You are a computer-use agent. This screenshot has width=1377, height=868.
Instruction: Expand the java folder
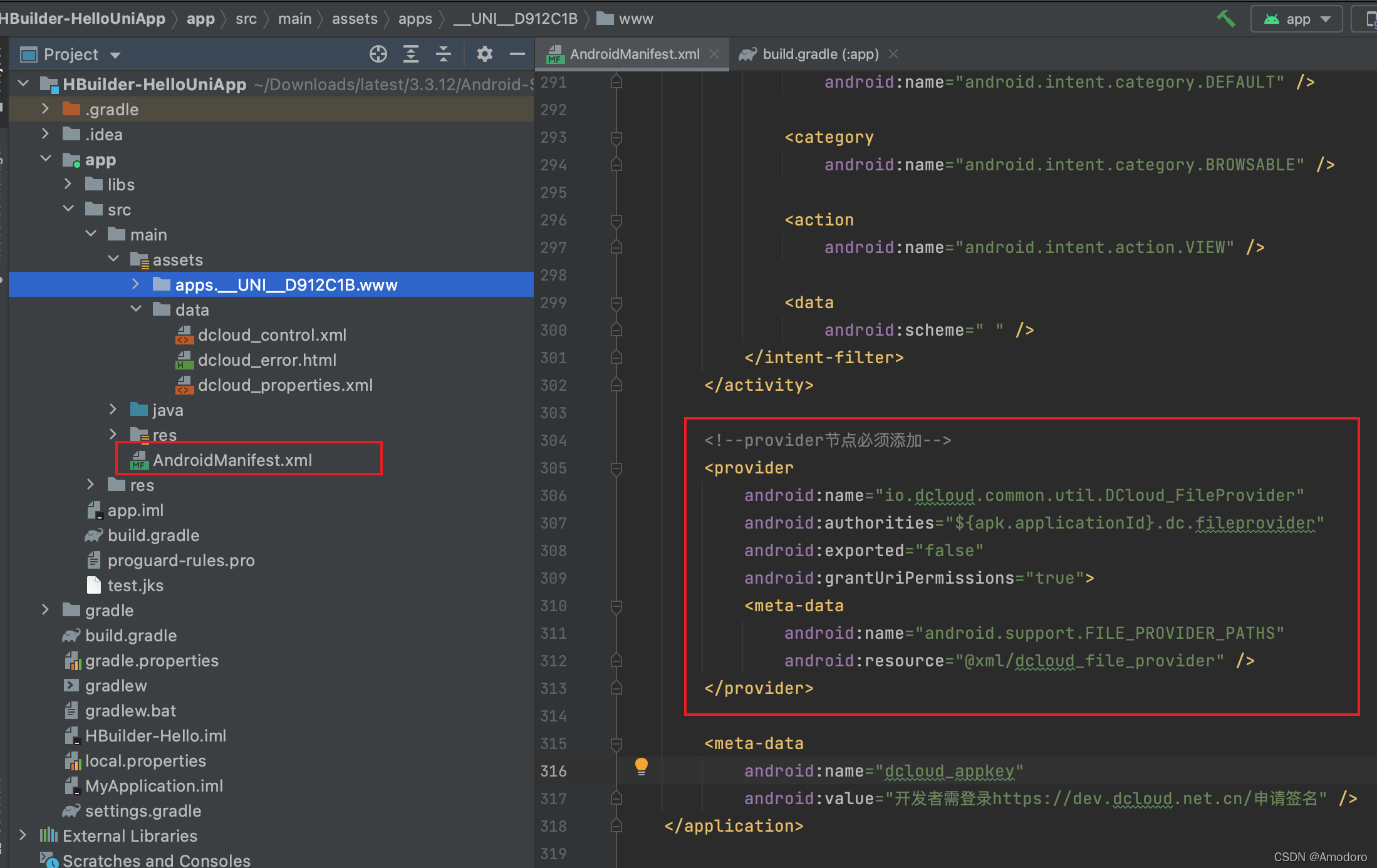point(113,410)
